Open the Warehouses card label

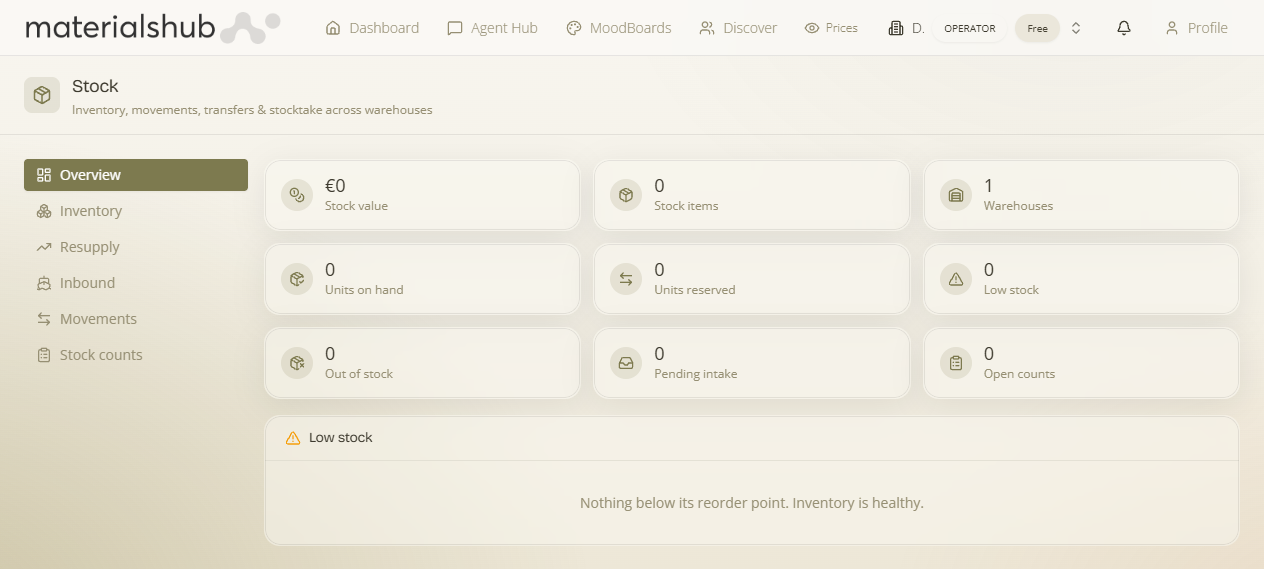pyautogui.click(x=1018, y=206)
